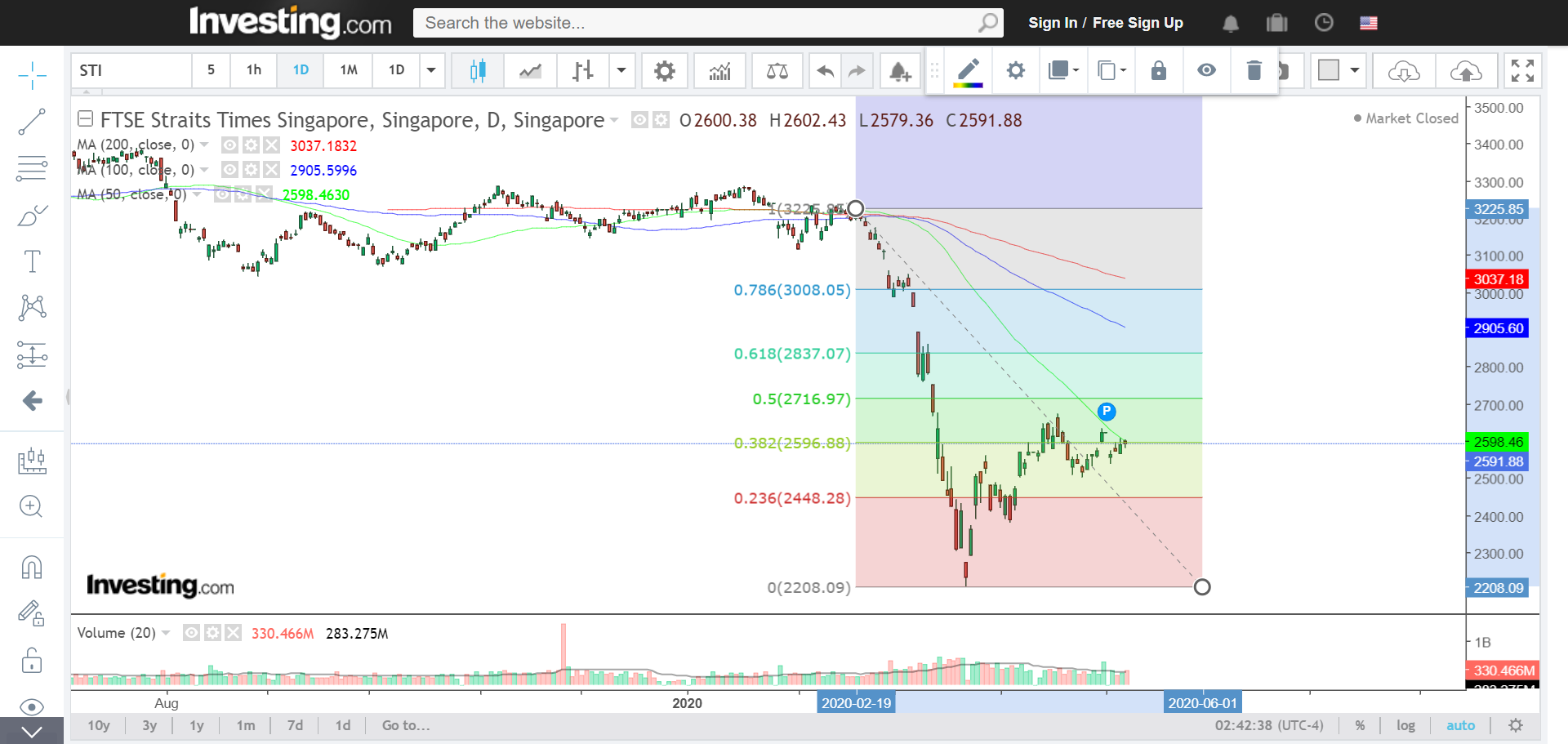Select the Text annotation tool
Image resolution: width=1568 pixels, height=744 pixels.
tap(32, 261)
